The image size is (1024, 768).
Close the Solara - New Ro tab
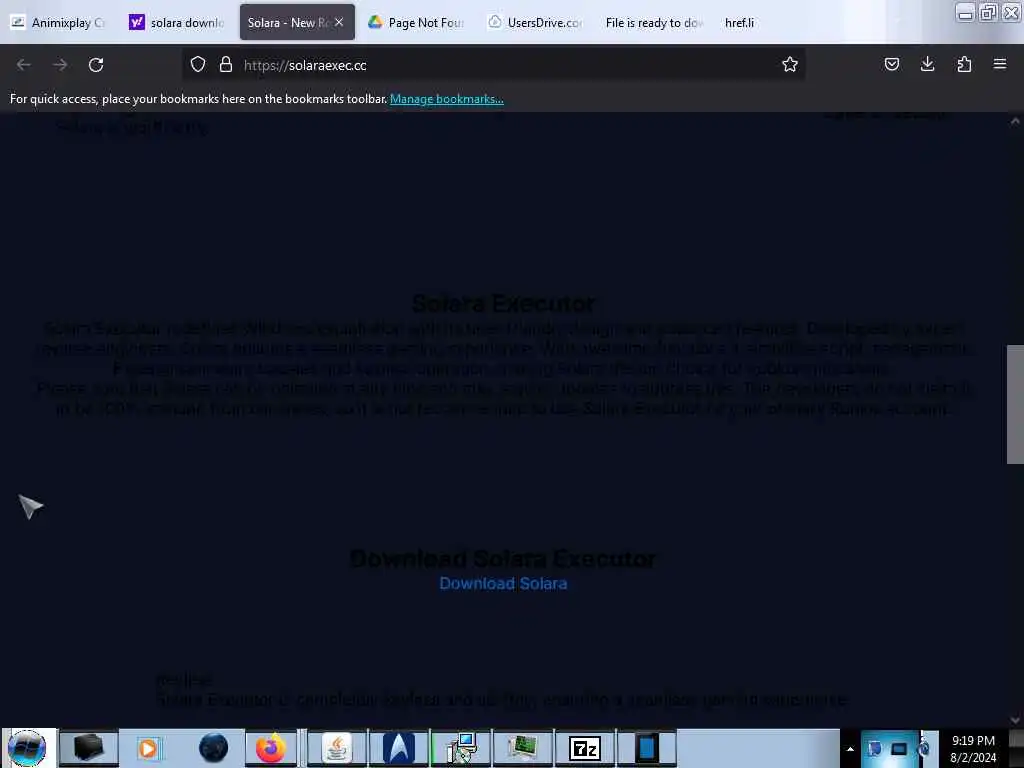pos(339,22)
